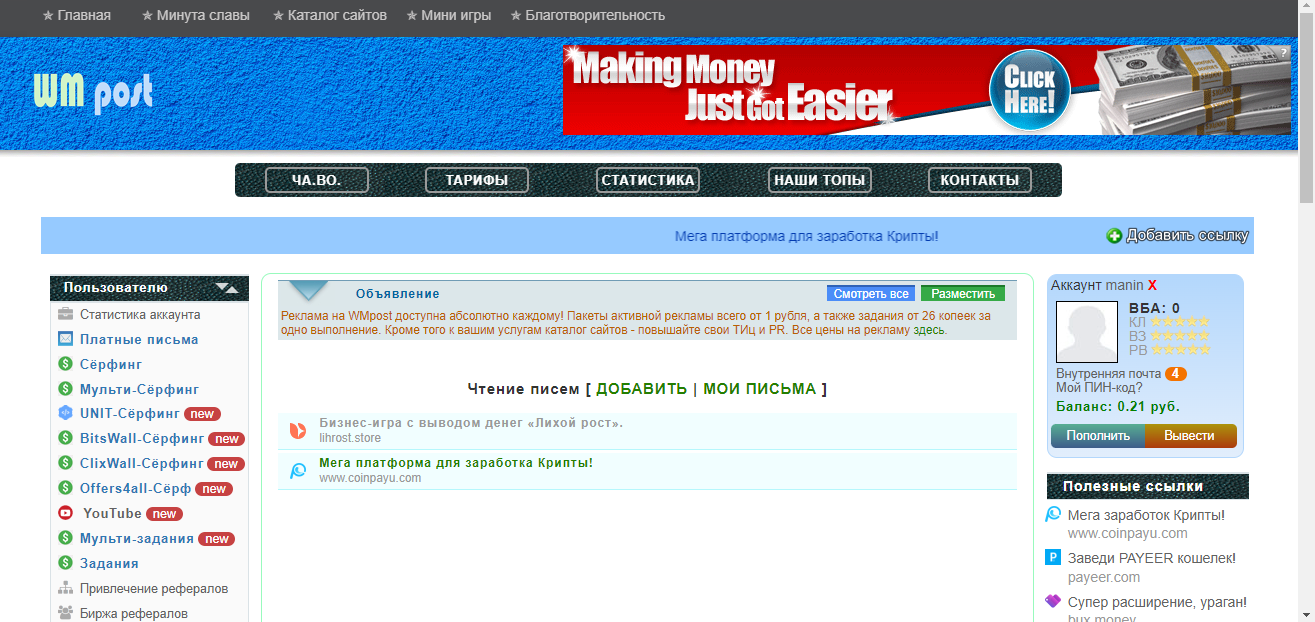Go to the КОНТАКТЫ page
The image size is (1315, 622).
(980, 180)
